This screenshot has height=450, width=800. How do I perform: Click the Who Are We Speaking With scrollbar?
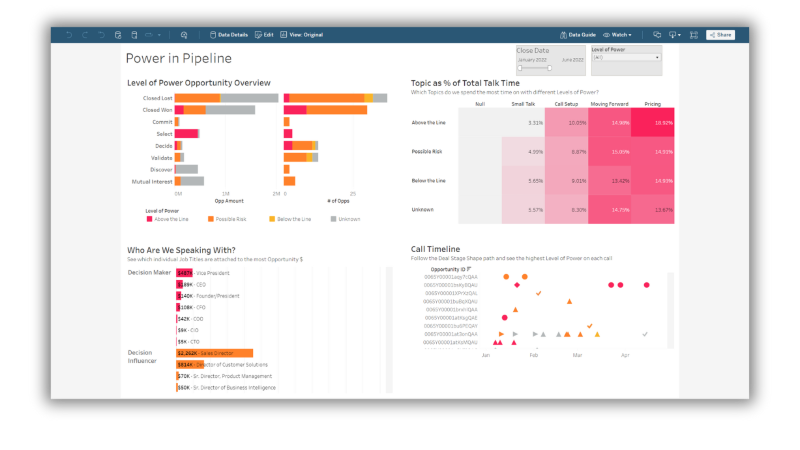coord(389,330)
